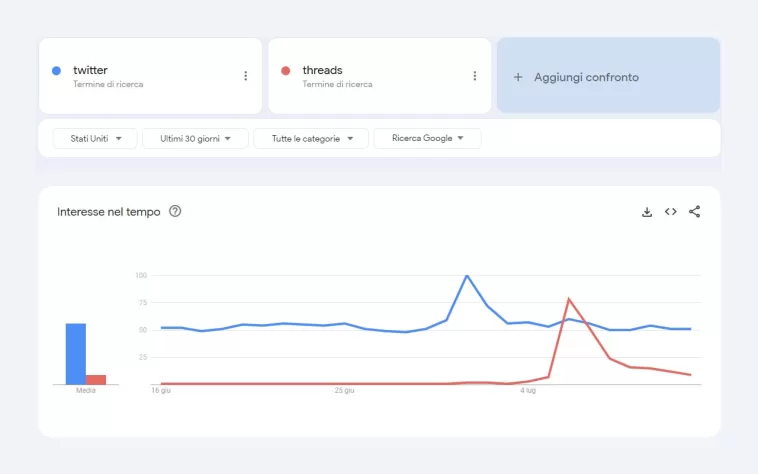
Task: Open the Stati Uniti region dropdown
Action: [95, 139]
